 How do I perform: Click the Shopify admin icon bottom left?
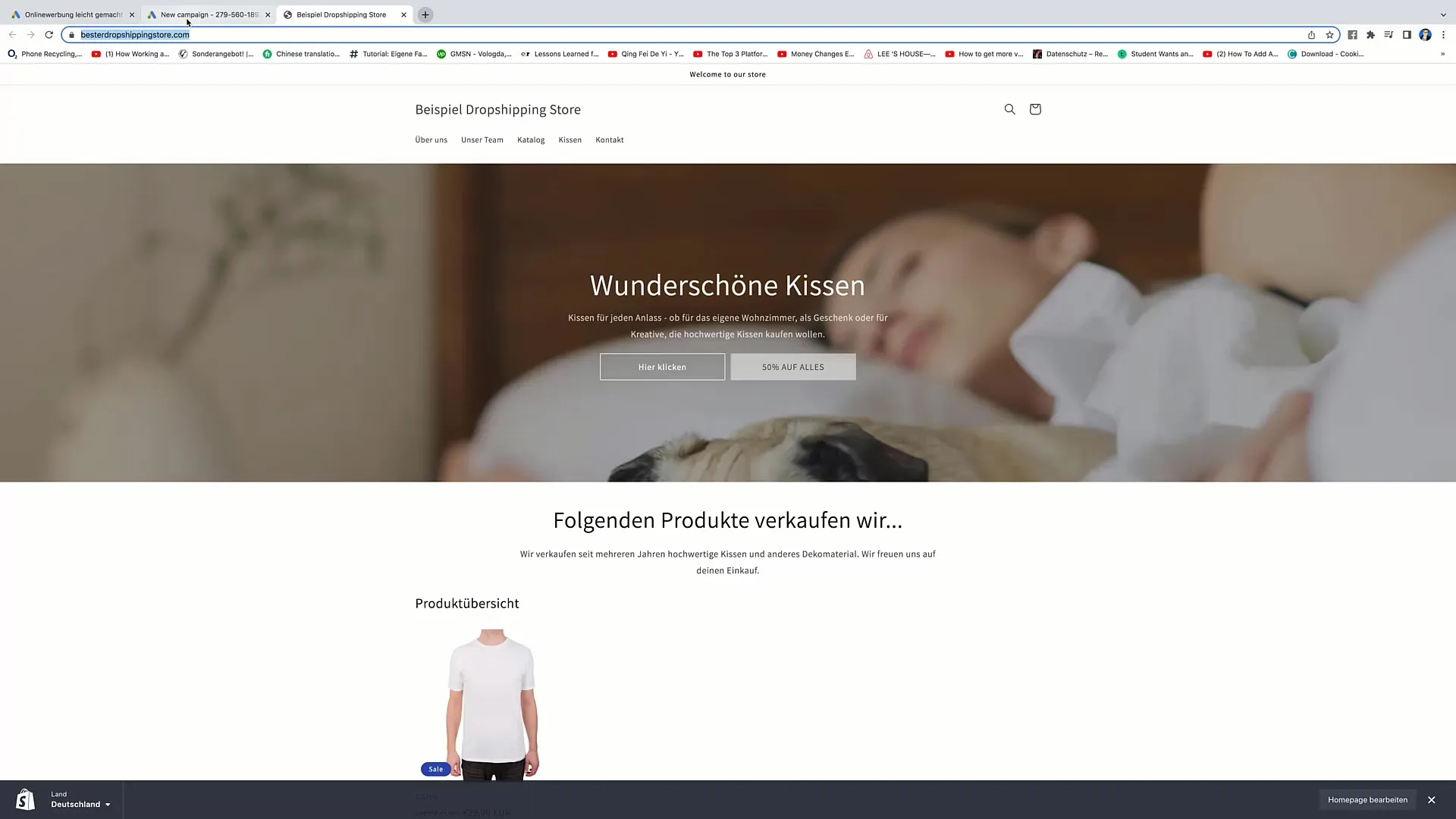[x=24, y=799]
